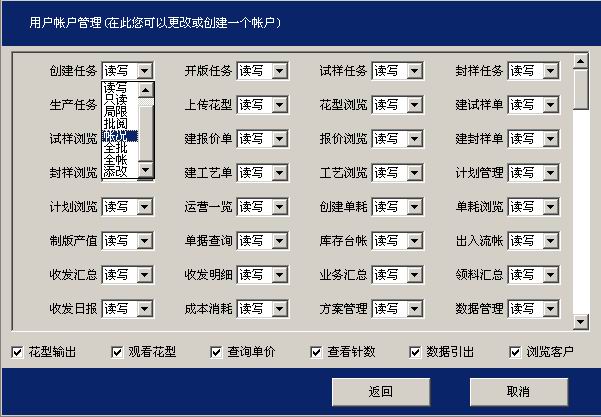Click the main panel scrollbar down arrow
Screen dimensions: 601x417
pyautogui.click(x=581, y=320)
